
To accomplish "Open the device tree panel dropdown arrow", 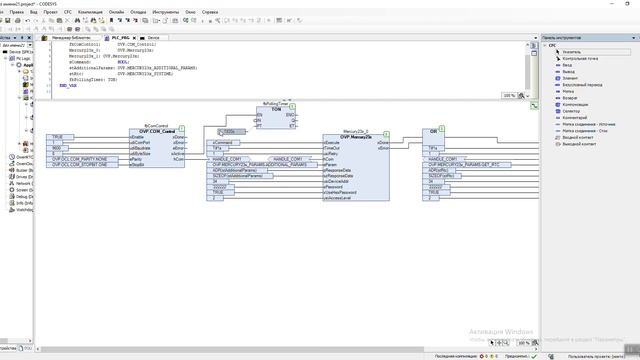I will click(15, 38).
